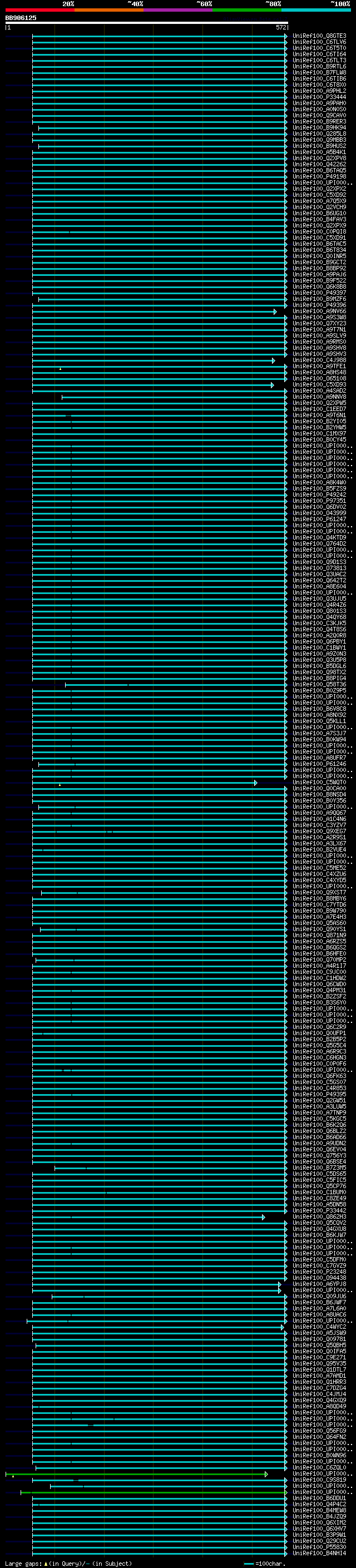Select hit UniRef100_Q801S3
Image resolution: width=356 pixels, height=1568 pixels.
tap(319, 611)
